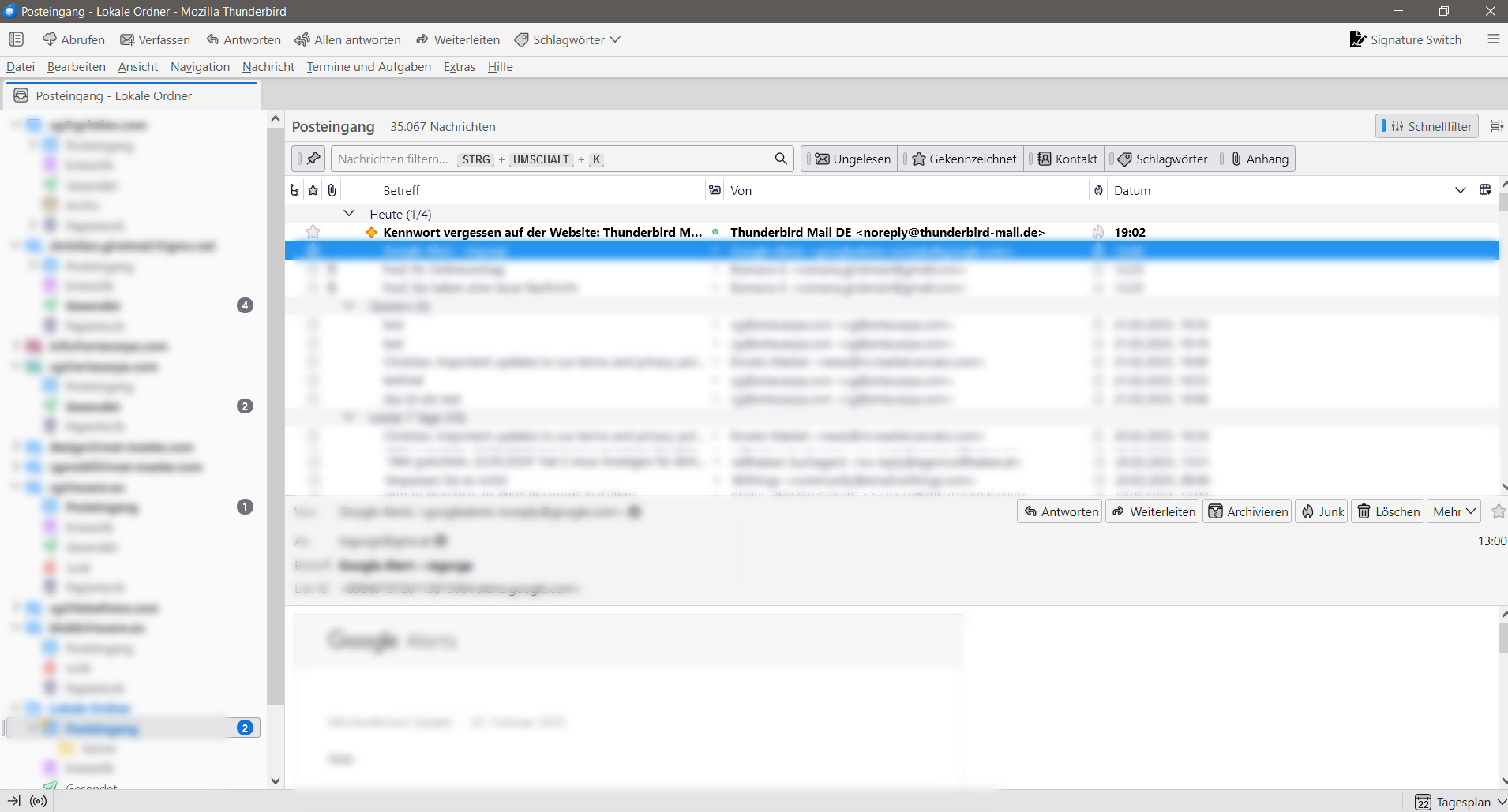Image resolution: width=1508 pixels, height=812 pixels.
Task: Click the online activity radio icon in status bar
Action: [38, 802]
